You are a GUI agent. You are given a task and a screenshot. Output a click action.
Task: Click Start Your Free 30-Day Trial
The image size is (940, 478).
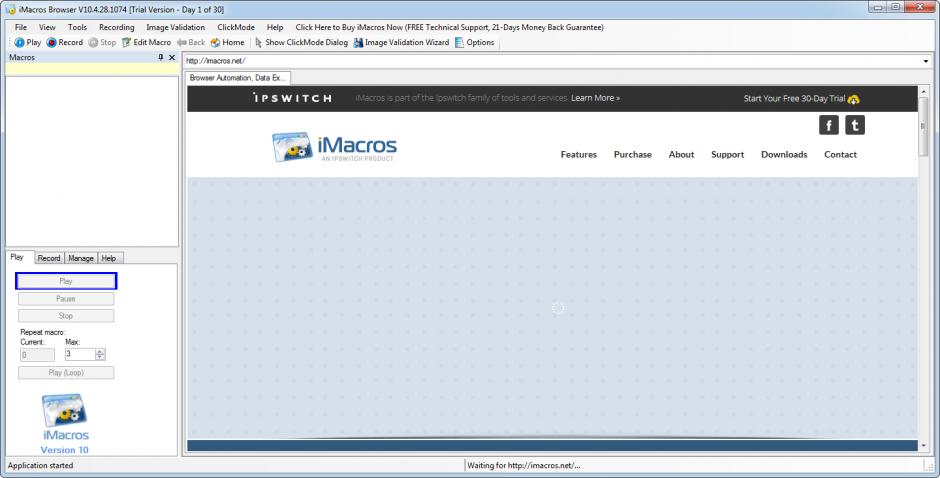[x=794, y=99]
